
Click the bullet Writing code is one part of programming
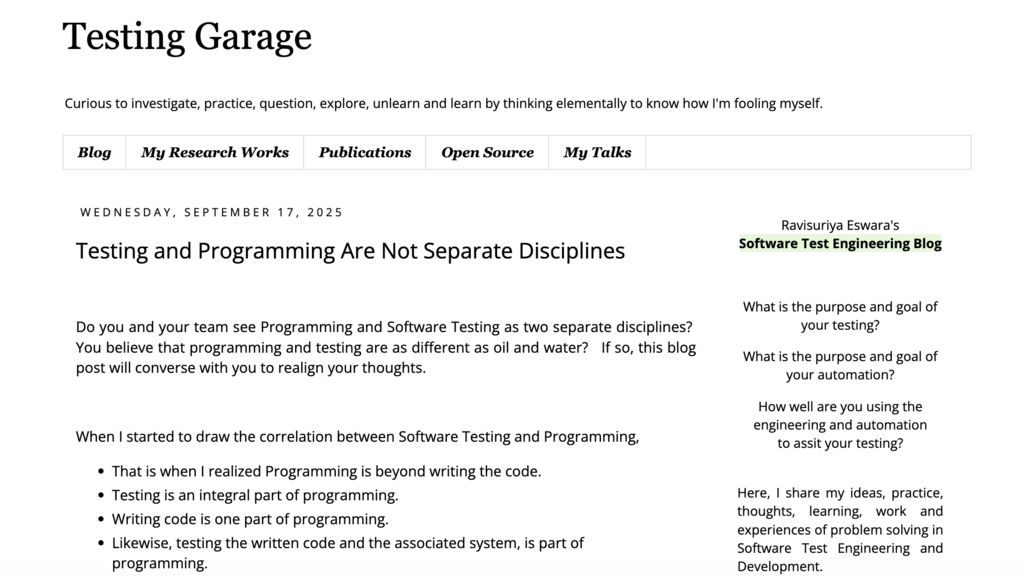pos(248,519)
